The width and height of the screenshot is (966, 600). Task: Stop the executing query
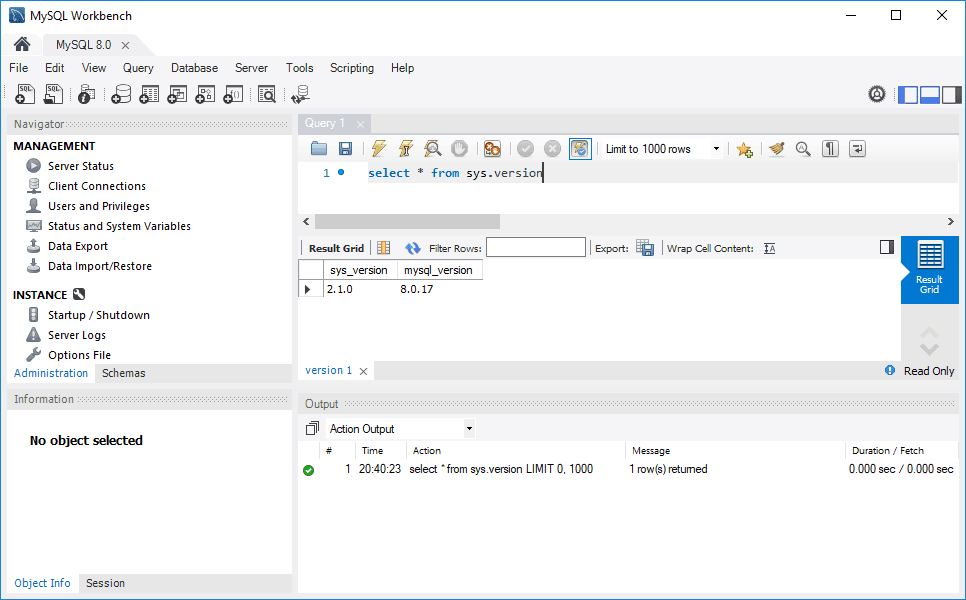[x=460, y=148]
